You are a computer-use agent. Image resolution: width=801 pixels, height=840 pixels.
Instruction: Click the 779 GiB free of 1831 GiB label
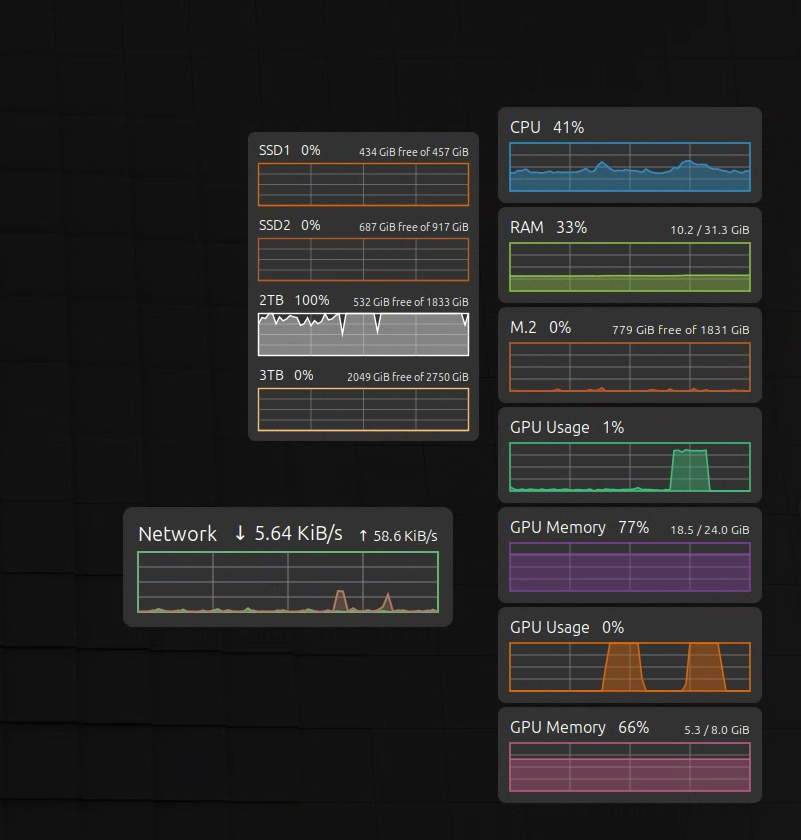[x=680, y=330]
